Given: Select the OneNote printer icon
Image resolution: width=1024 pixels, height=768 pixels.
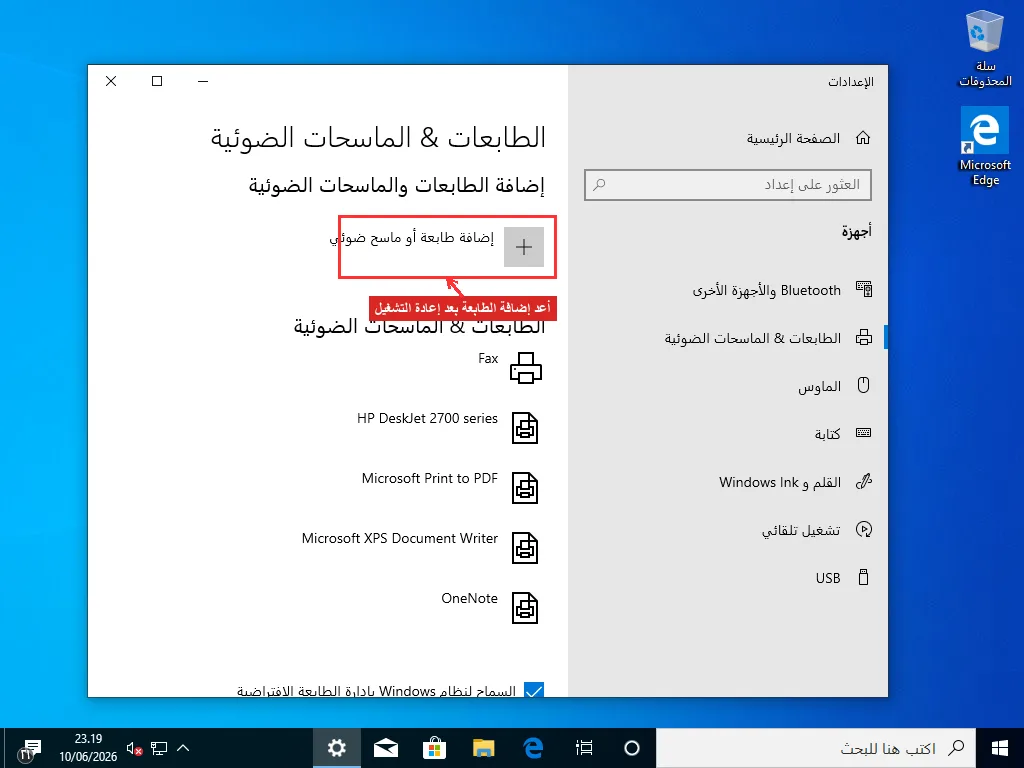Looking at the screenshot, I should click(x=525, y=608).
